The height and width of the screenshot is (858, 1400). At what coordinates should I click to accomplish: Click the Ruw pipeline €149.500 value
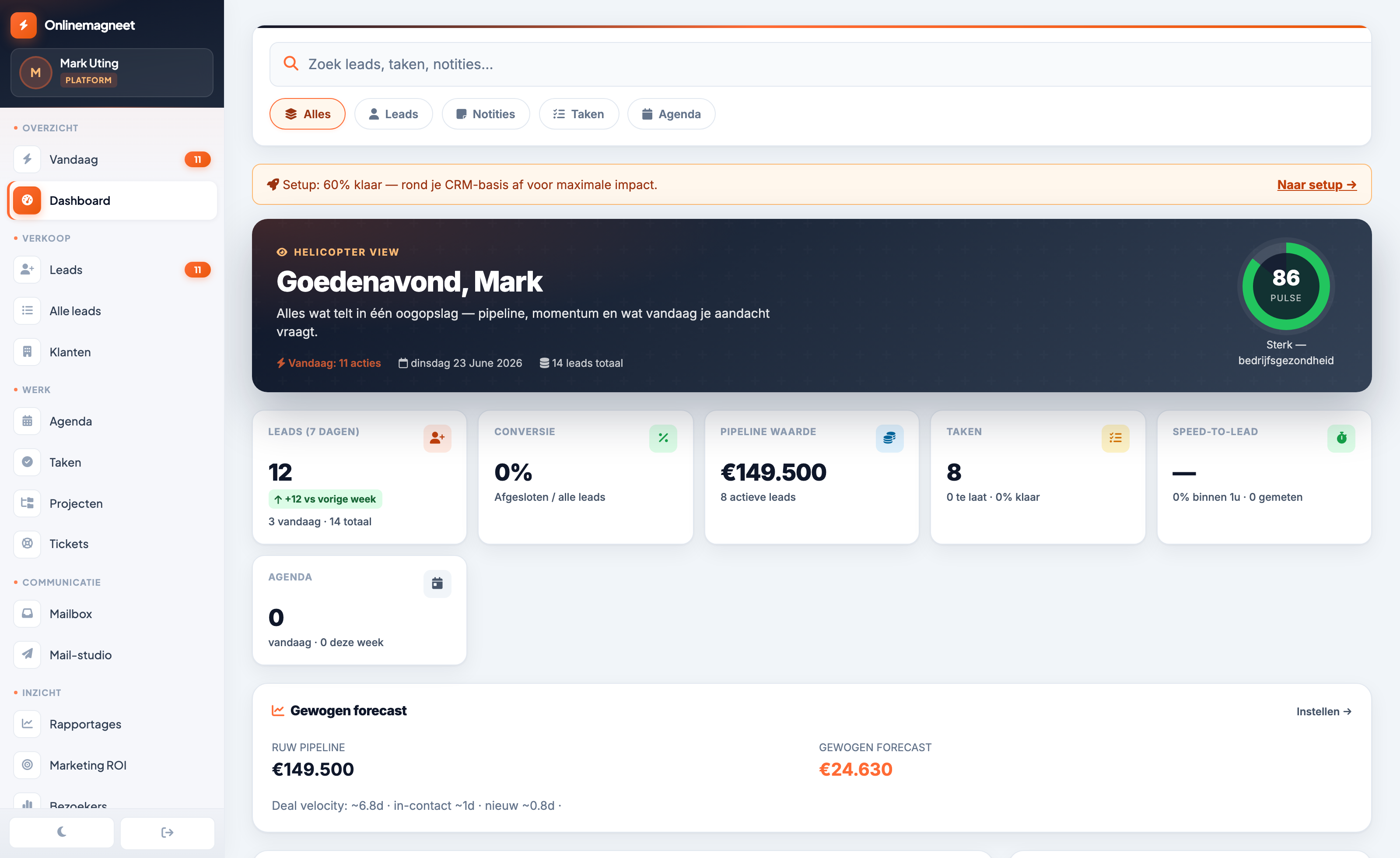tap(312, 769)
